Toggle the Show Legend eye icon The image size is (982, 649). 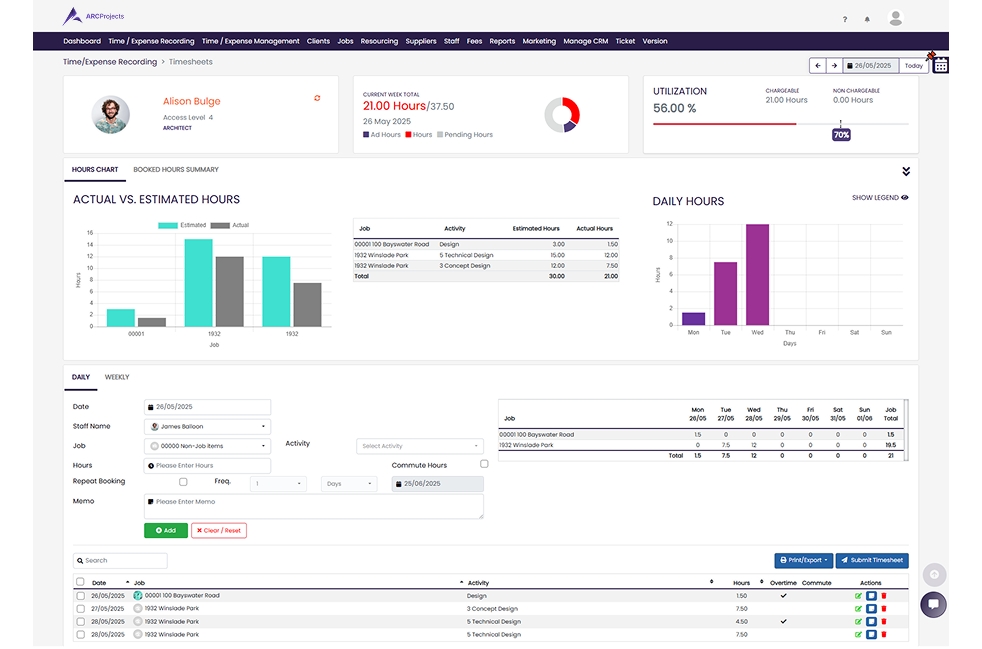pos(904,198)
